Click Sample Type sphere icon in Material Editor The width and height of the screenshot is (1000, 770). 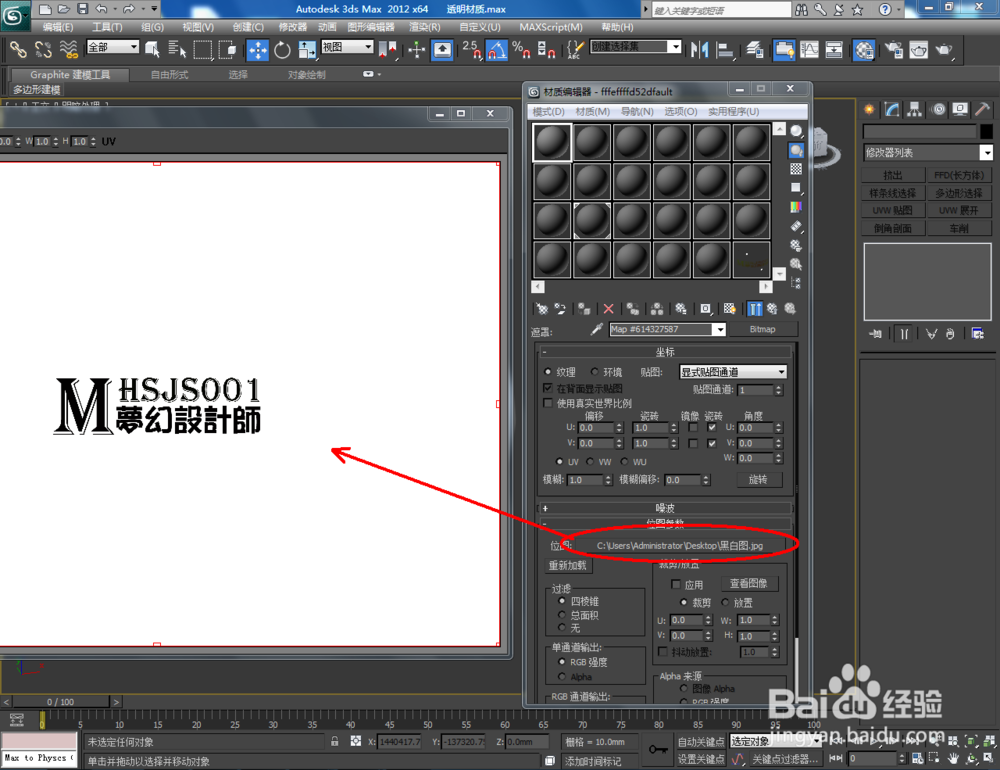pyautogui.click(x=796, y=131)
